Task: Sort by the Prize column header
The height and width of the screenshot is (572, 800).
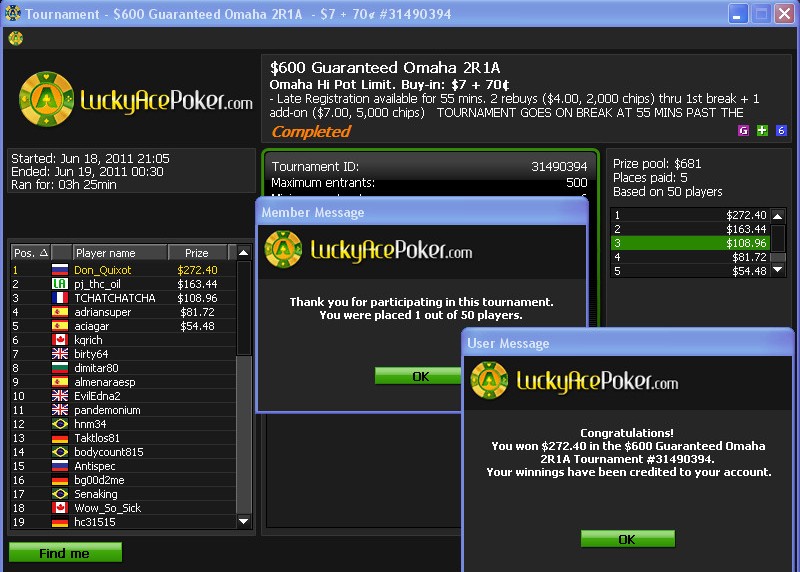Action: tap(197, 253)
